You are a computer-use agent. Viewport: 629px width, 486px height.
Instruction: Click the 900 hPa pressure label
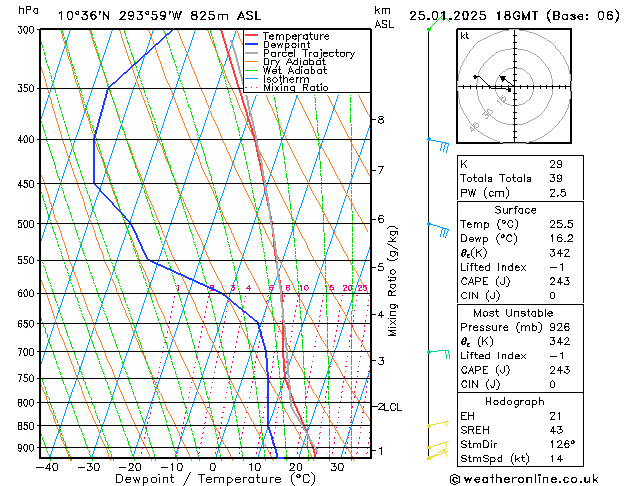[x=28, y=448]
